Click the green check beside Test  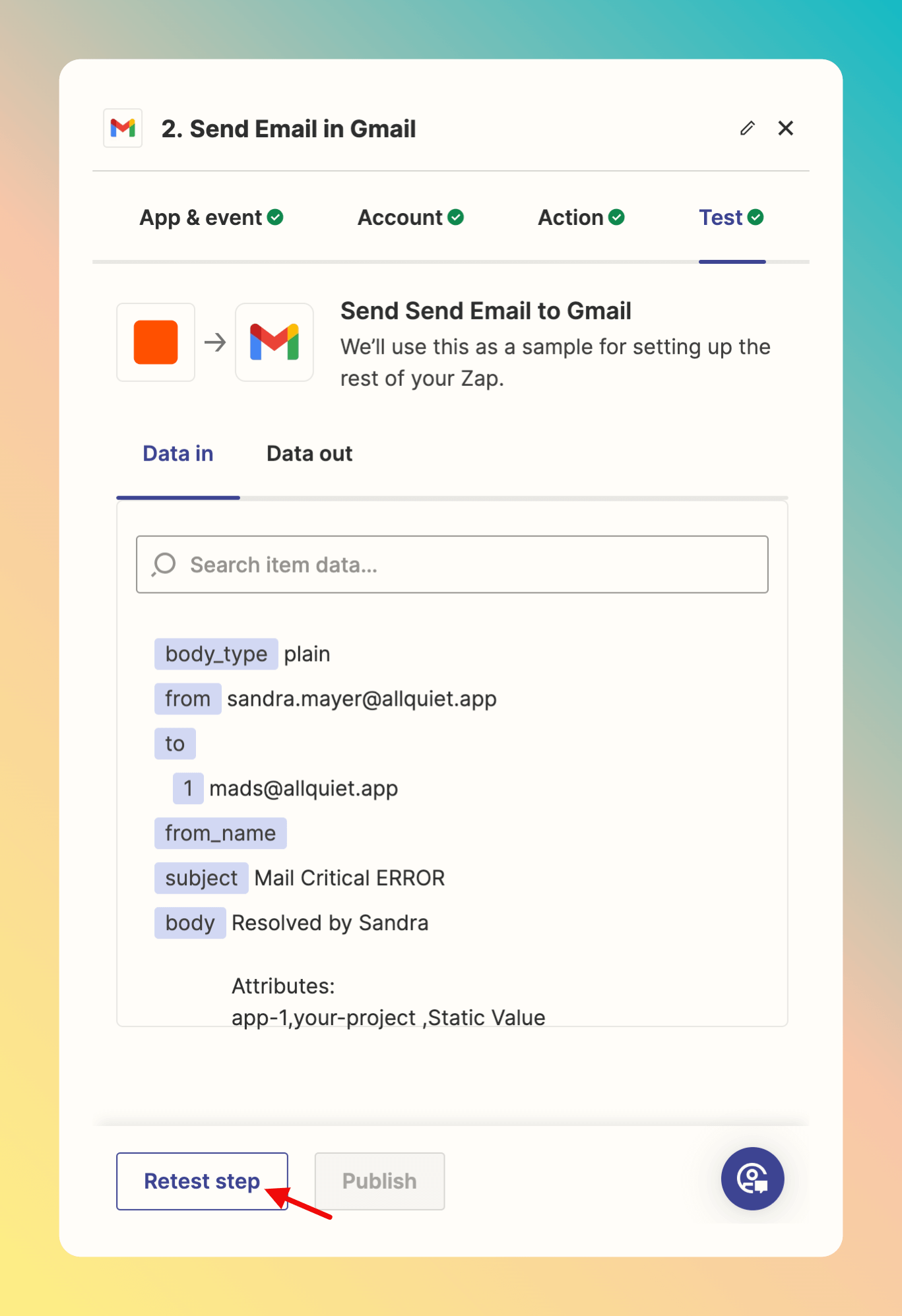(756, 217)
